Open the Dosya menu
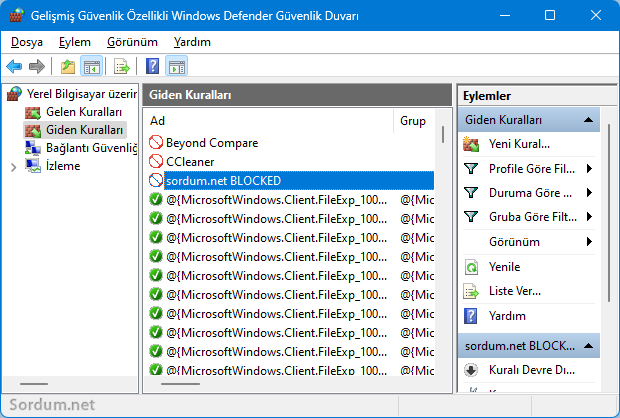The image size is (620, 418). click(27, 42)
